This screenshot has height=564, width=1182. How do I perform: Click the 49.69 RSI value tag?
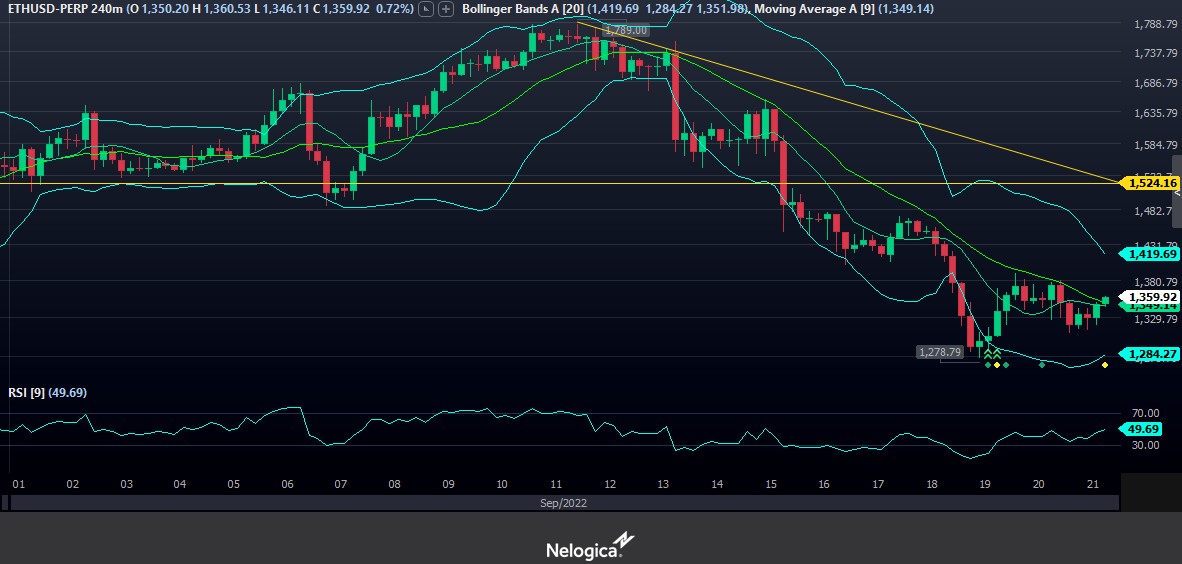click(x=1144, y=429)
